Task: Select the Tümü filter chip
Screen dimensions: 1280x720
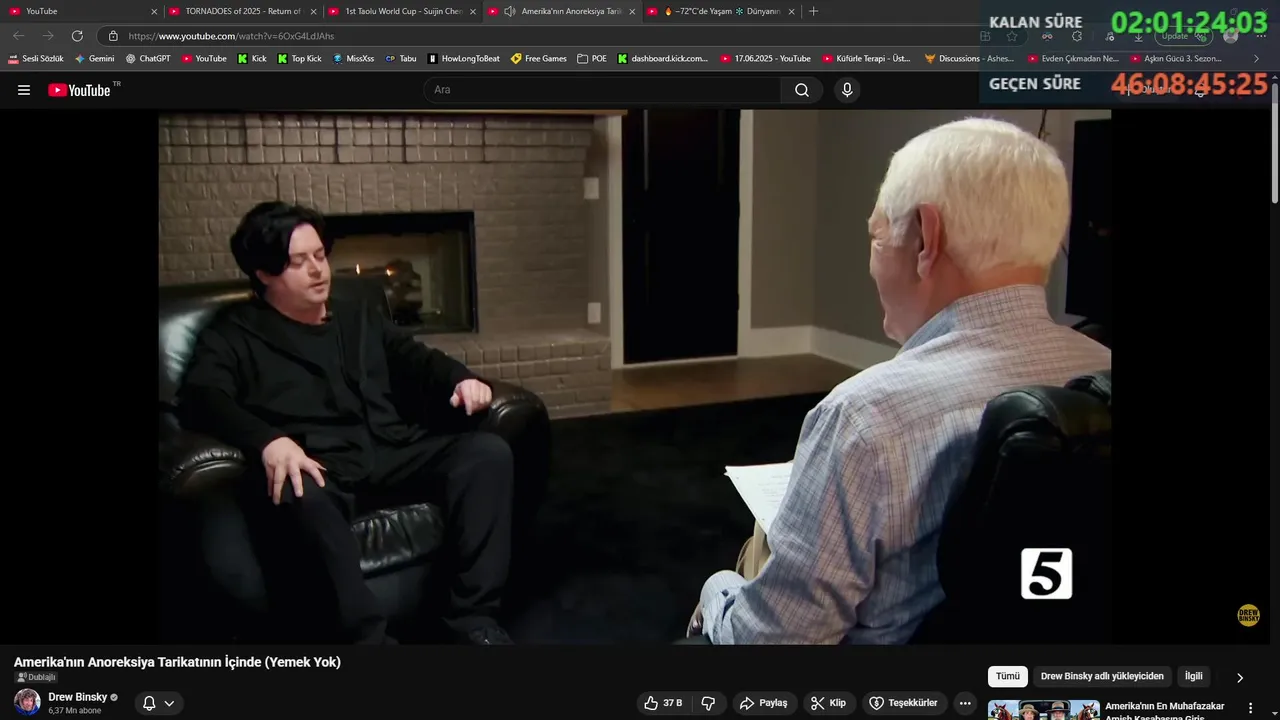Action: (x=1008, y=676)
